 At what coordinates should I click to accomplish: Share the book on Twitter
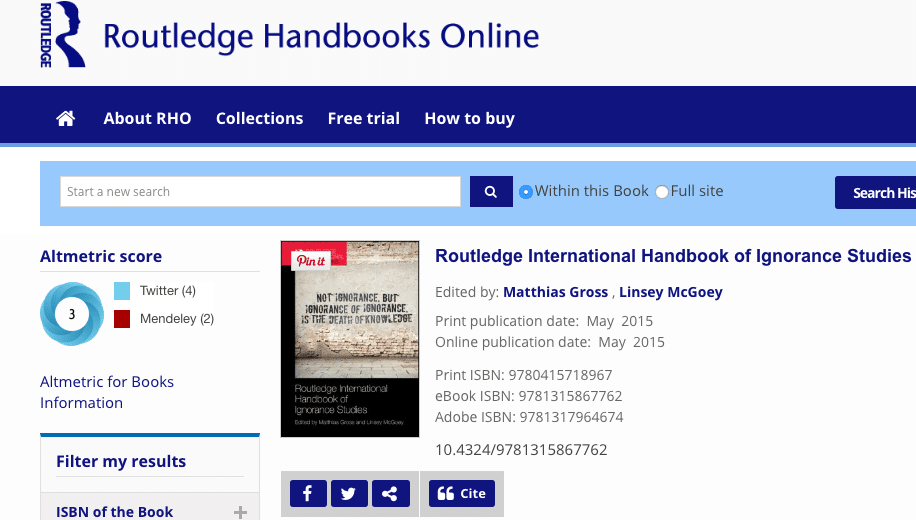(x=349, y=494)
